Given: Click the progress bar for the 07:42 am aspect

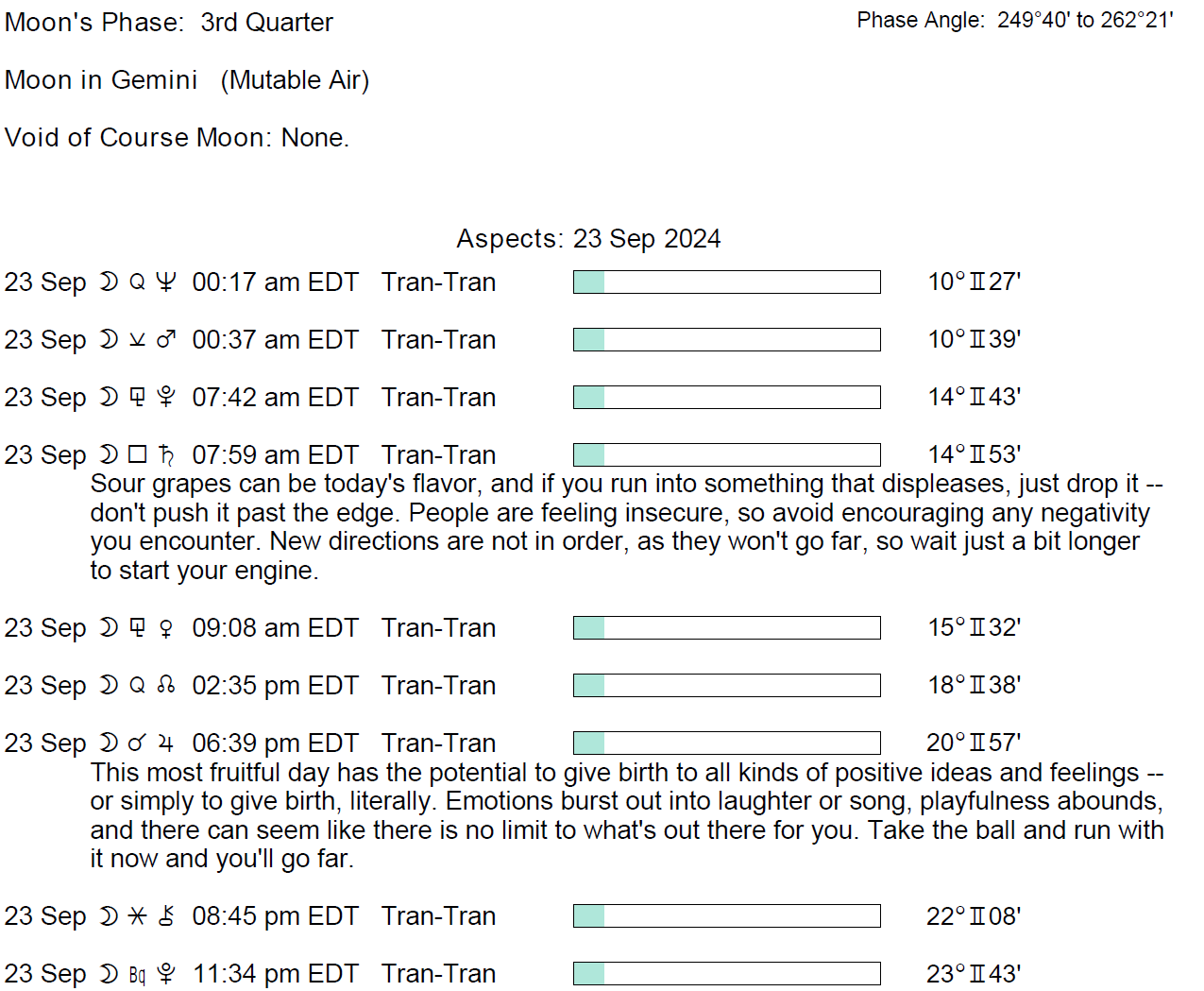Looking at the screenshot, I should [726, 398].
